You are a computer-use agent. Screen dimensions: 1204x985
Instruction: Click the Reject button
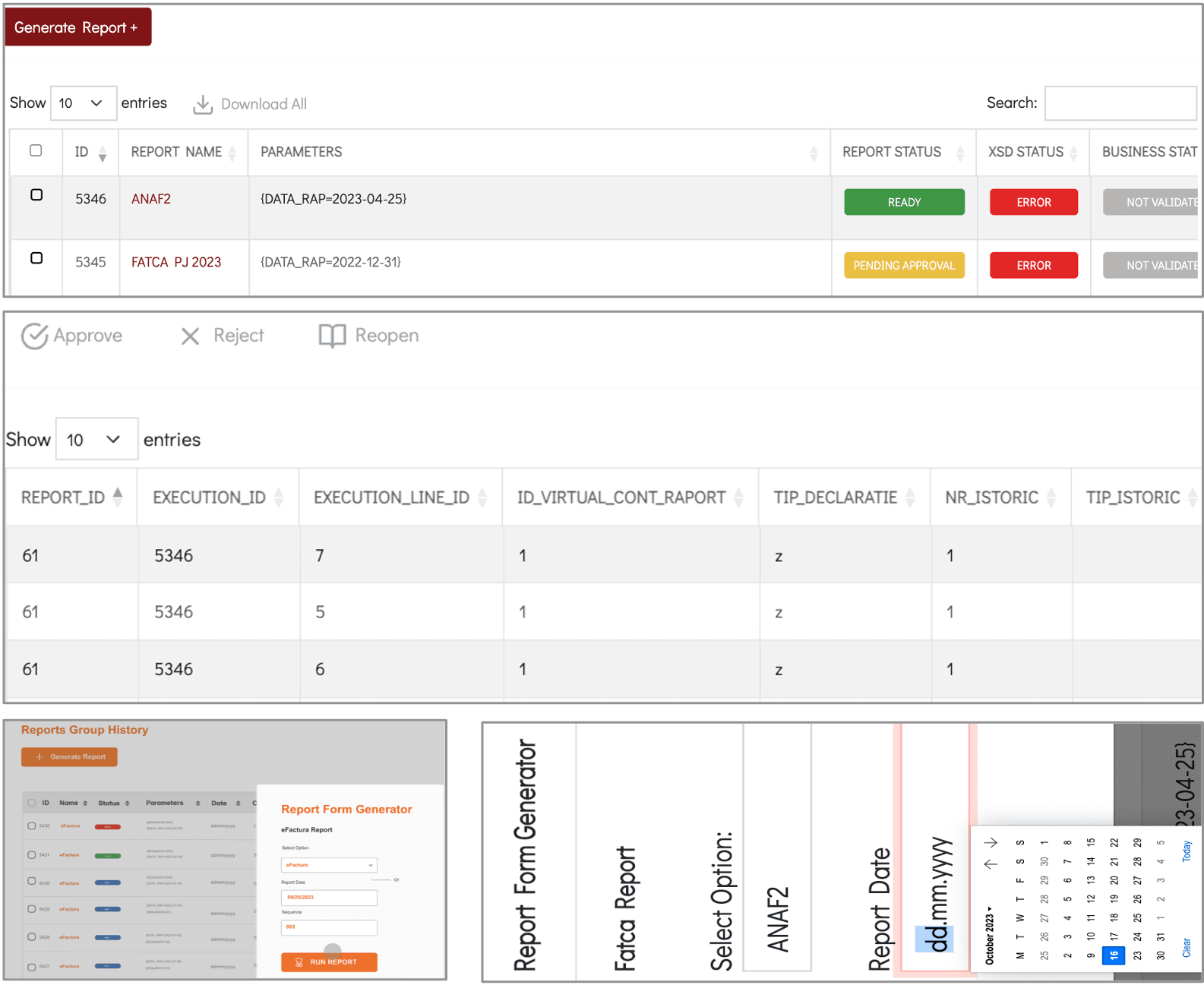[x=223, y=336]
